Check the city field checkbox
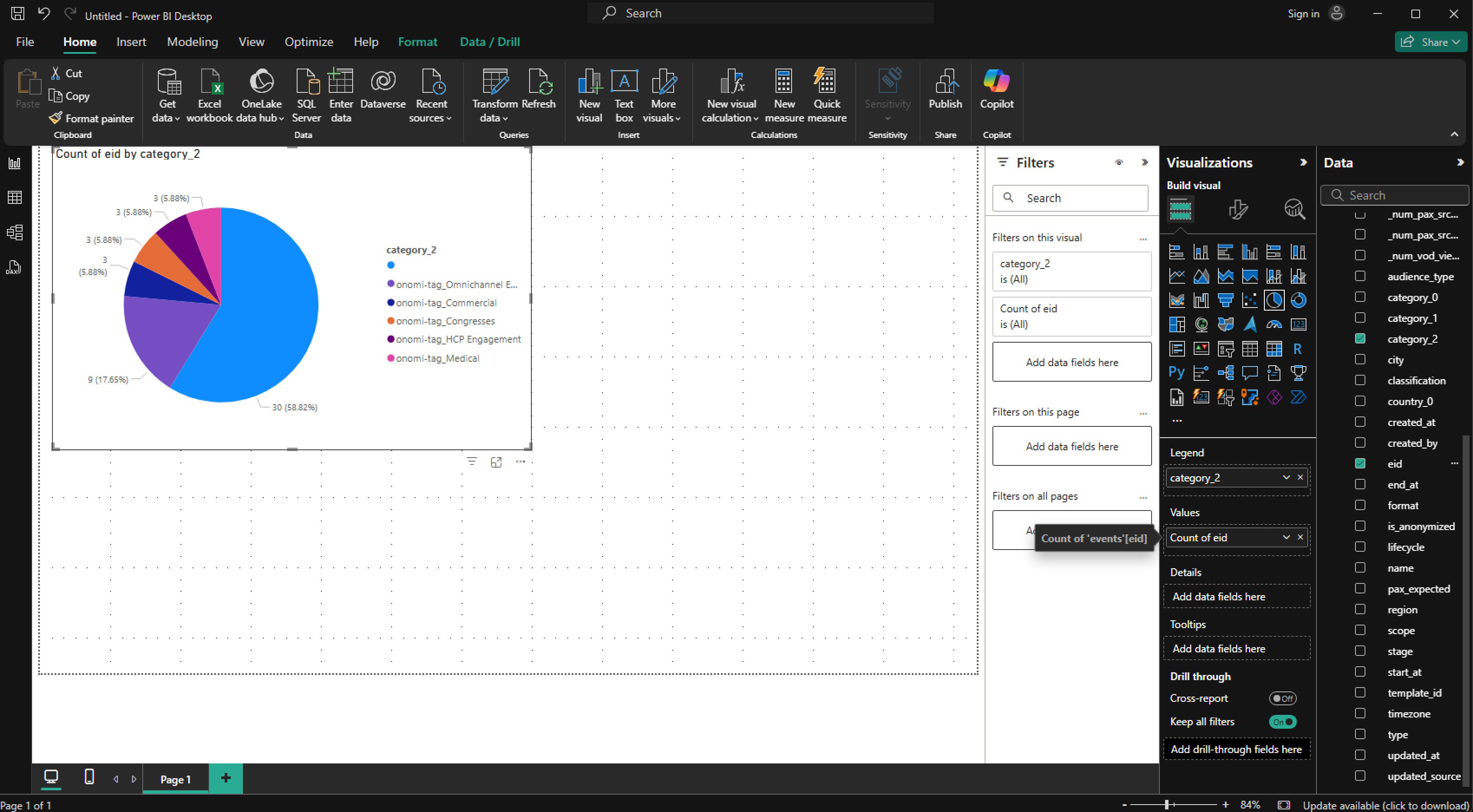 1360,359
